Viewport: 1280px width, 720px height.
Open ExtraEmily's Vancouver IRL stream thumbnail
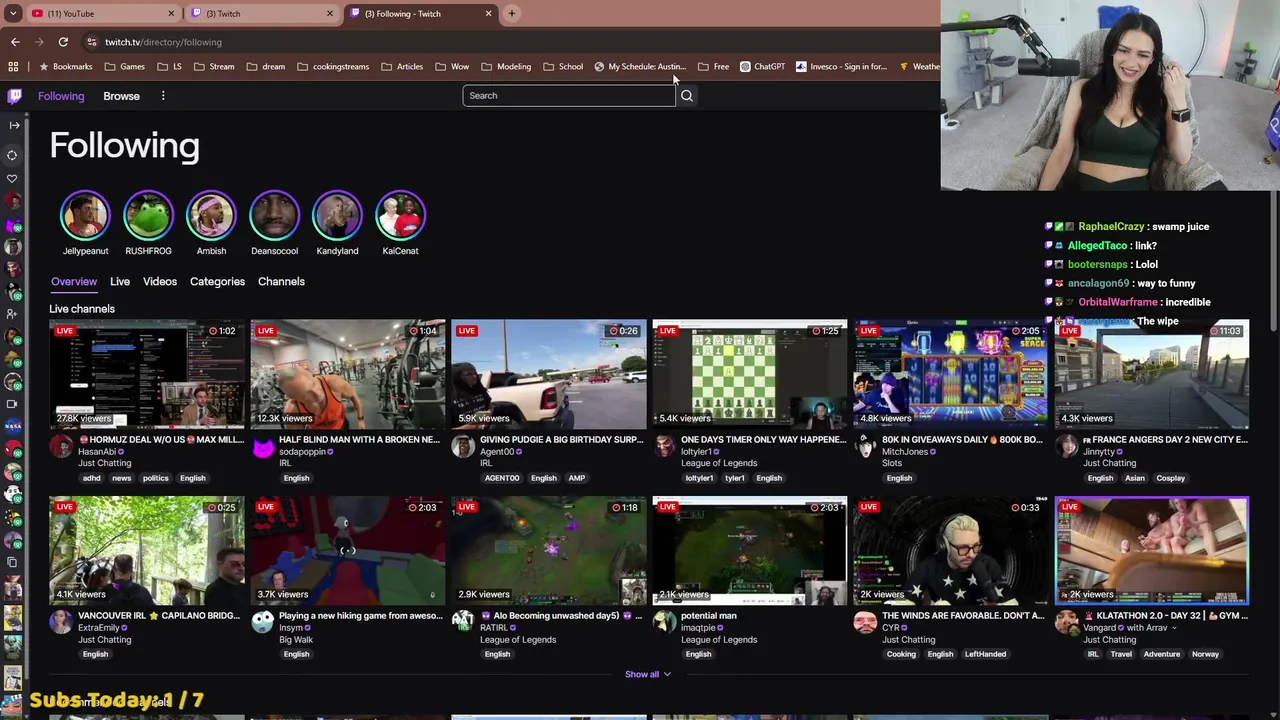click(147, 551)
